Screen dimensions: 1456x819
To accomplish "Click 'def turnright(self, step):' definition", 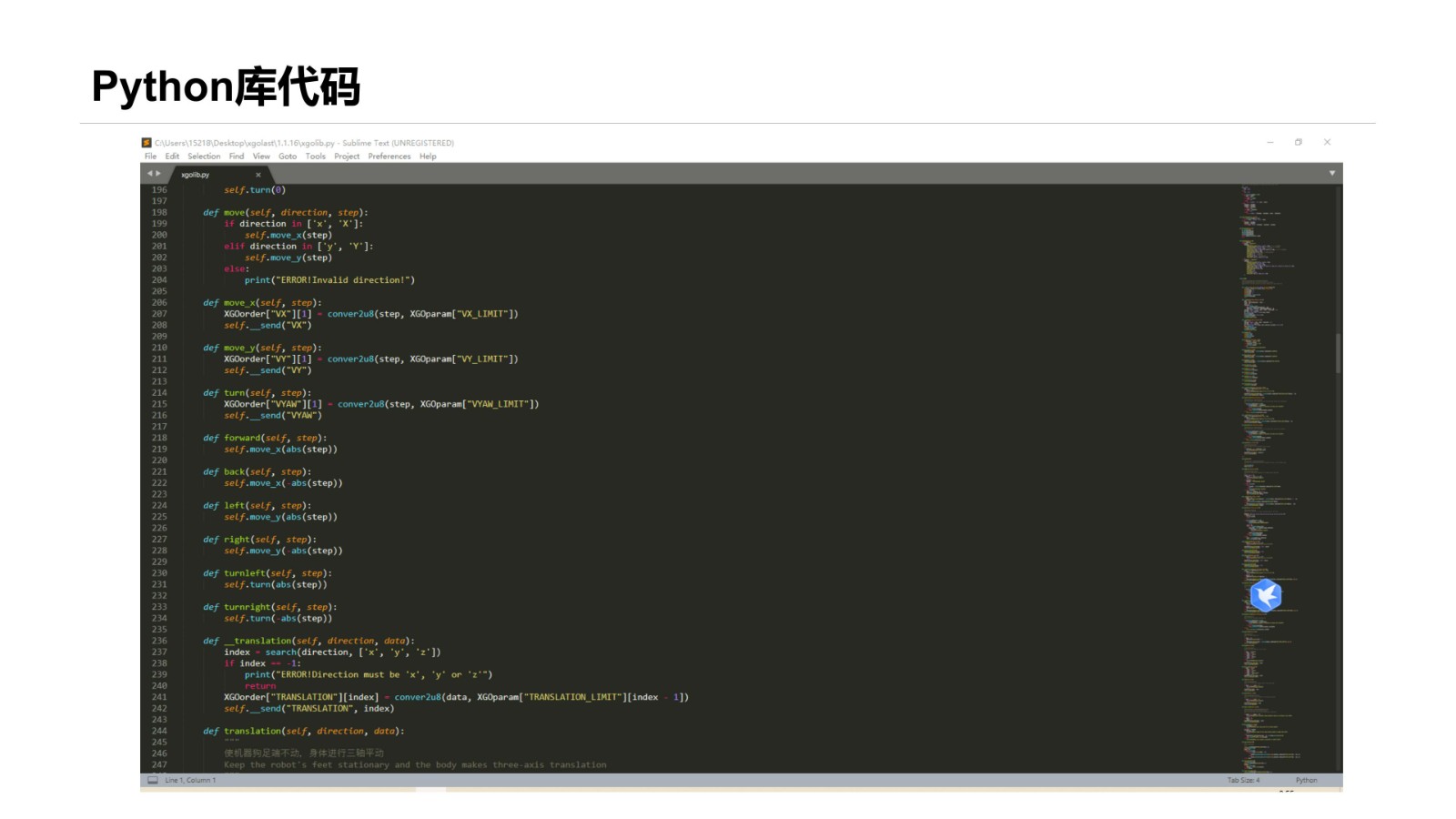I will coord(270,607).
